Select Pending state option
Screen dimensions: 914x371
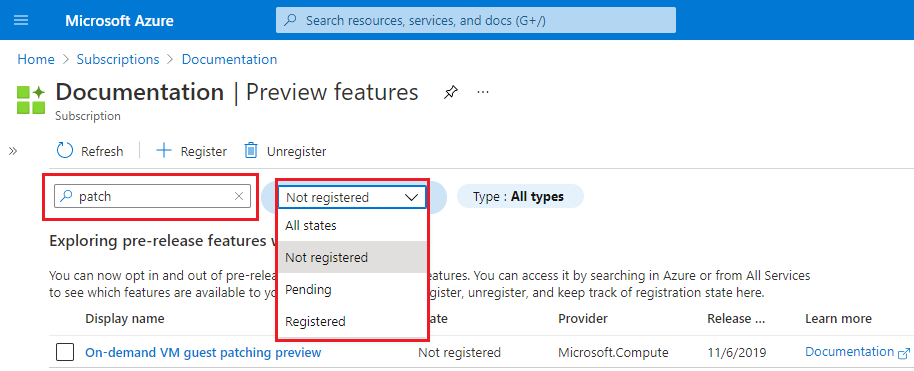pyautogui.click(x=353, y=289)
